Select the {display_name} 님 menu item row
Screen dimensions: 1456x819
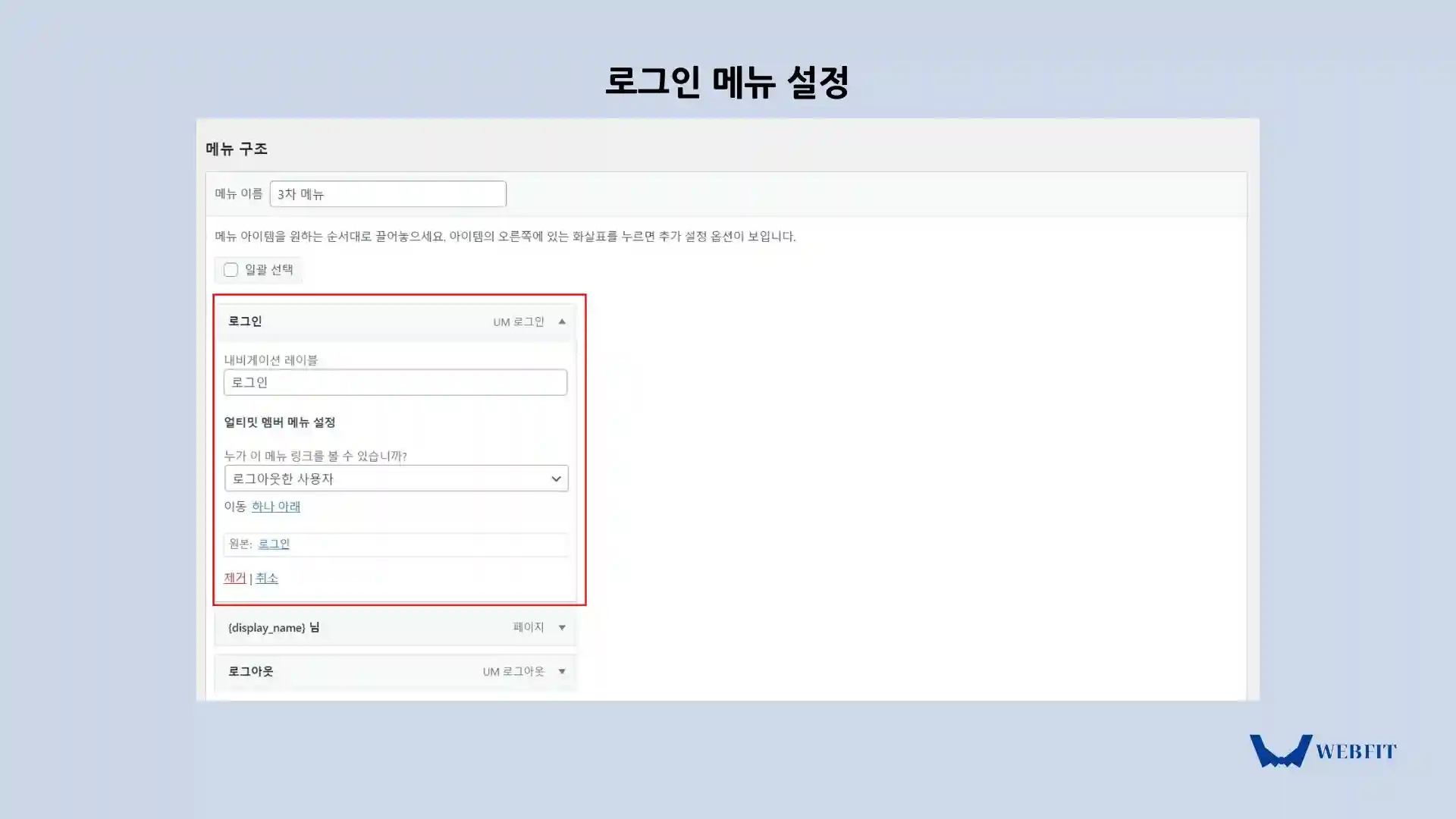tap(395, 628)
